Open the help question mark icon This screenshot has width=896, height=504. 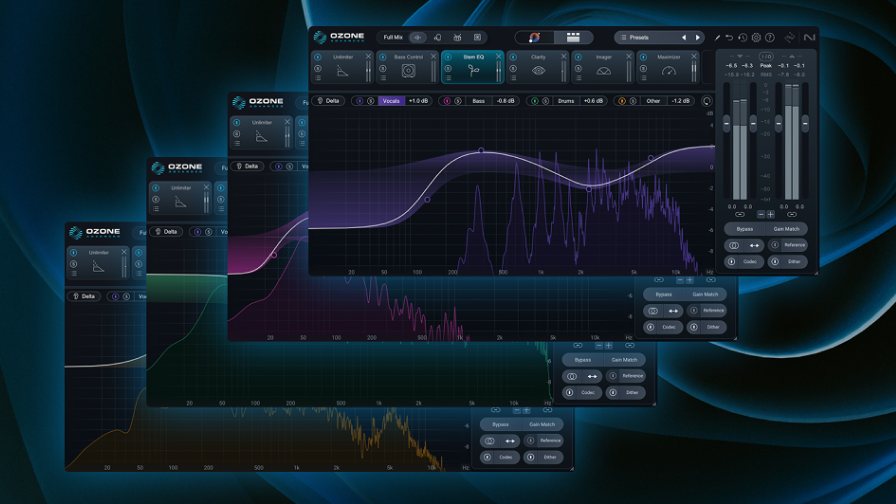(770, 38)
